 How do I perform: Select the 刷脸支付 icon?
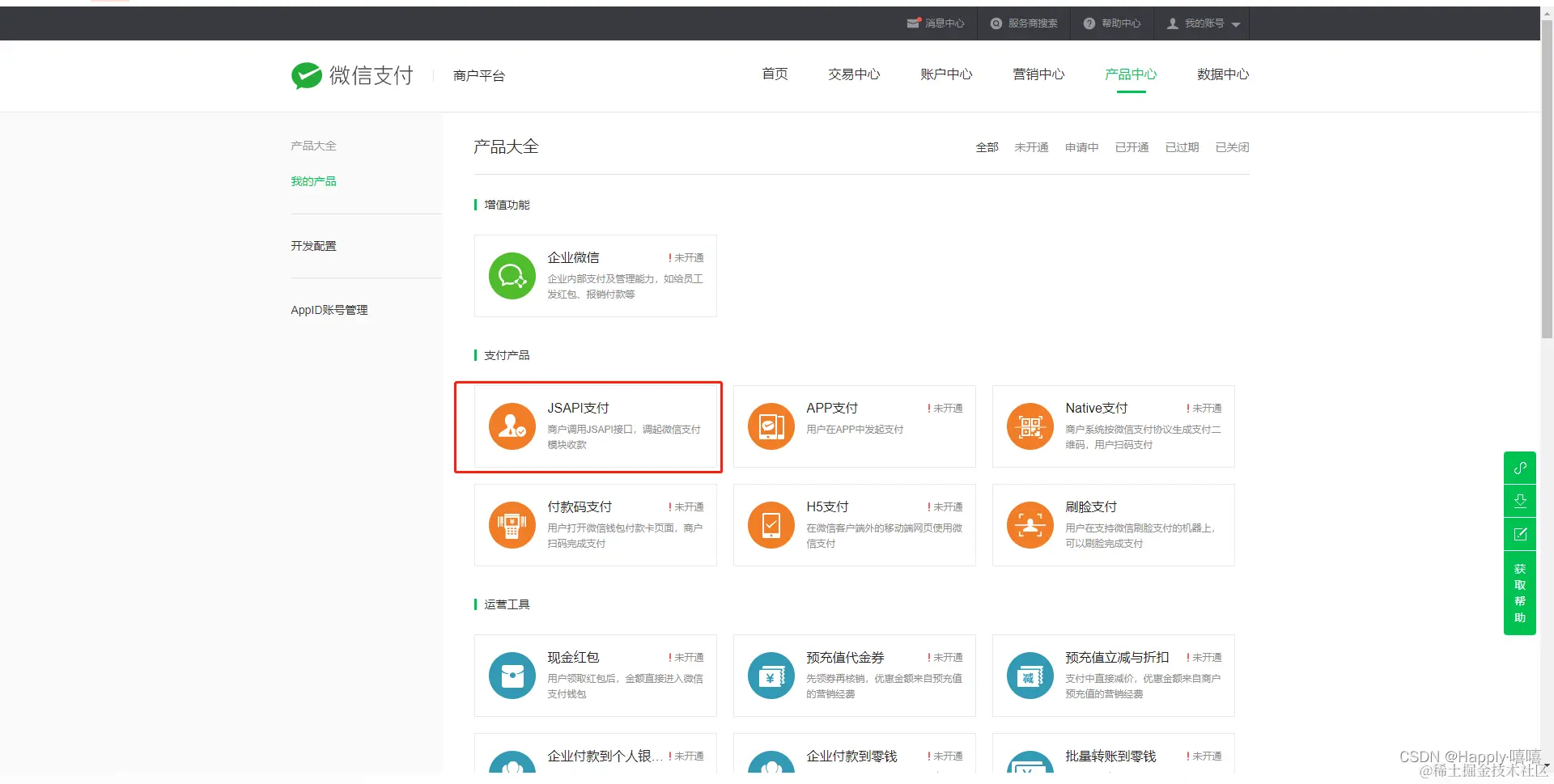1030,525
